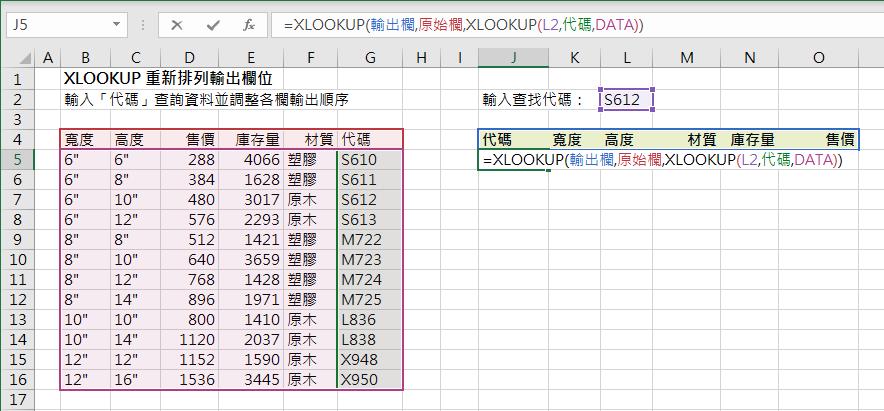884x411 pixels.
Task: Click the 售價 header in cell D4
Action: [189, 139]
